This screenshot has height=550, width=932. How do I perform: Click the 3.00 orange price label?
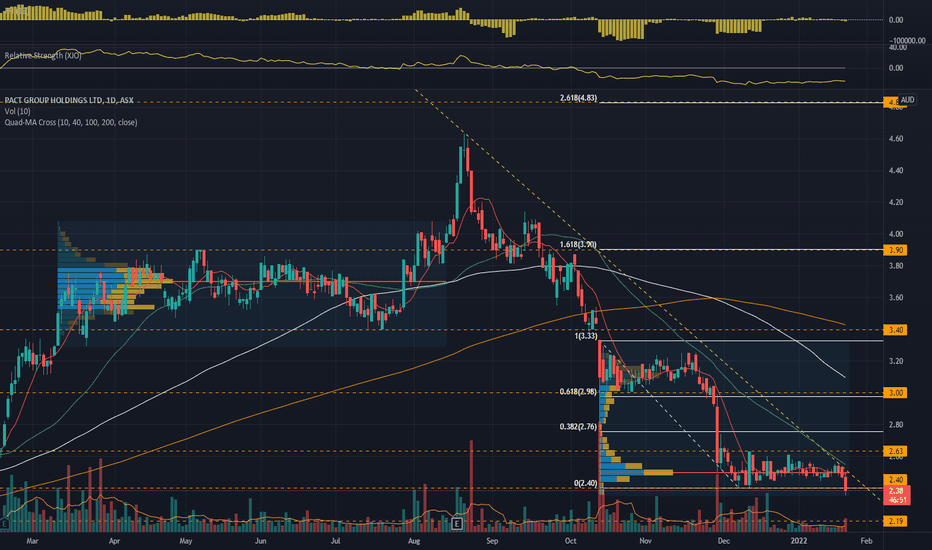895,393
